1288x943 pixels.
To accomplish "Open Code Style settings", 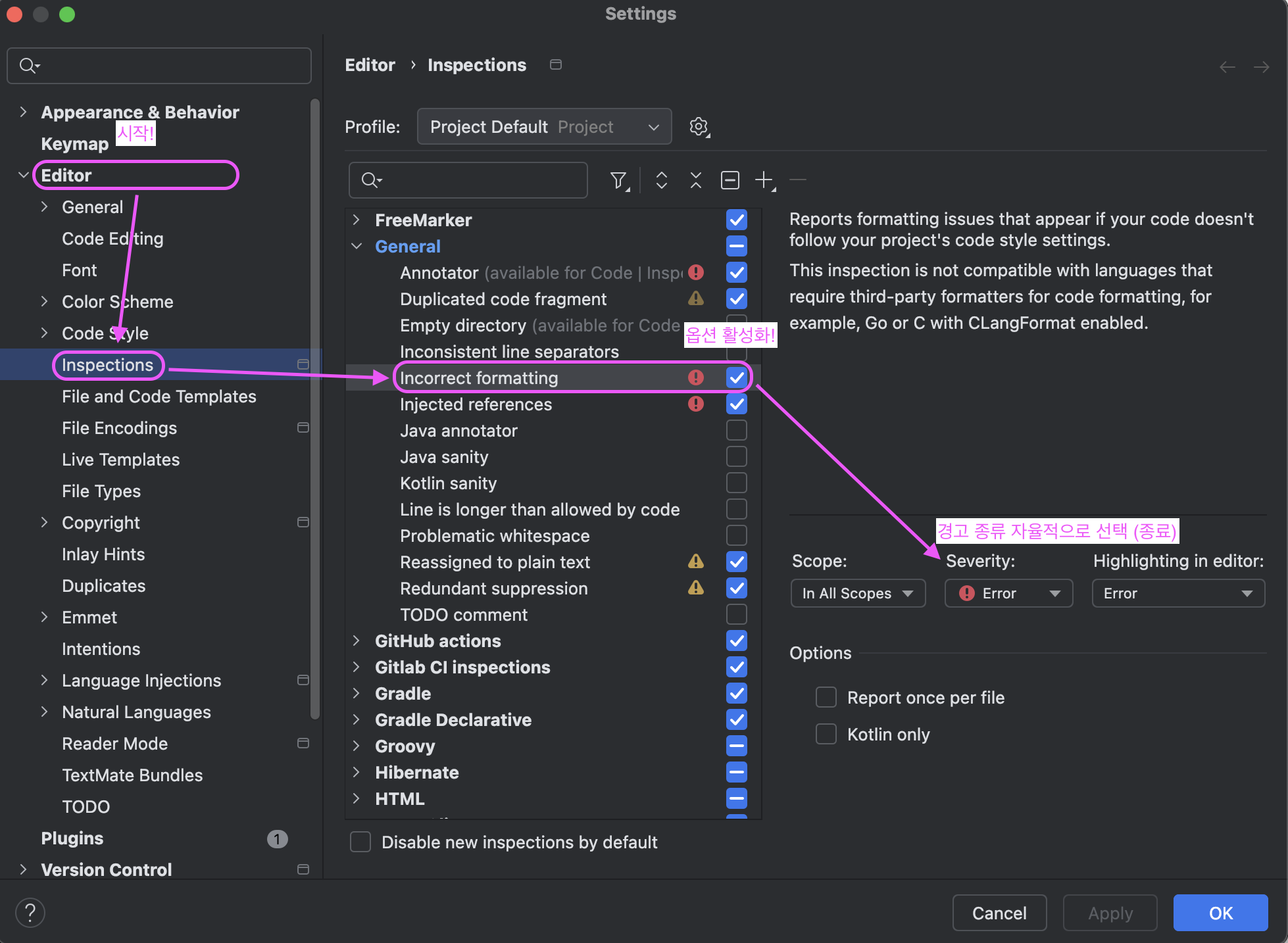I will click(105, 333).
